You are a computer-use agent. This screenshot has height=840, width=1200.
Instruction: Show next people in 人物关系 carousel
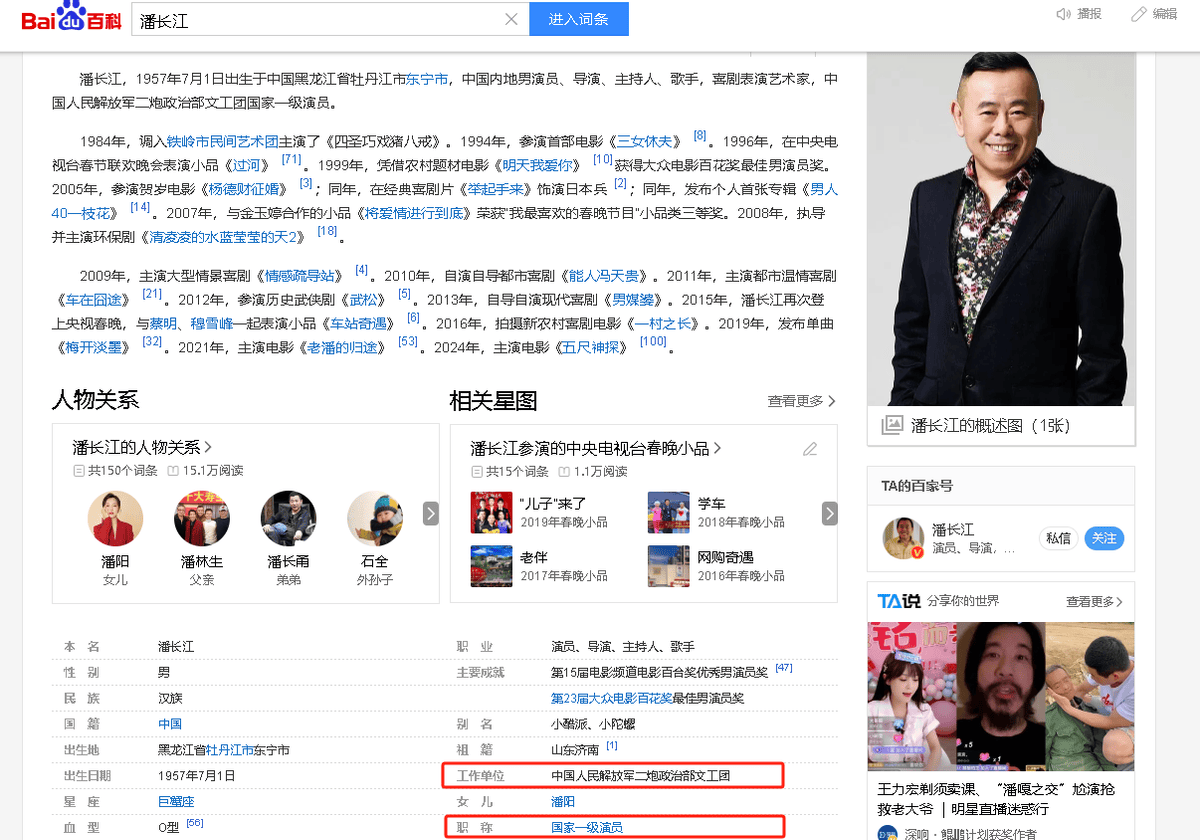coord(430,513)
